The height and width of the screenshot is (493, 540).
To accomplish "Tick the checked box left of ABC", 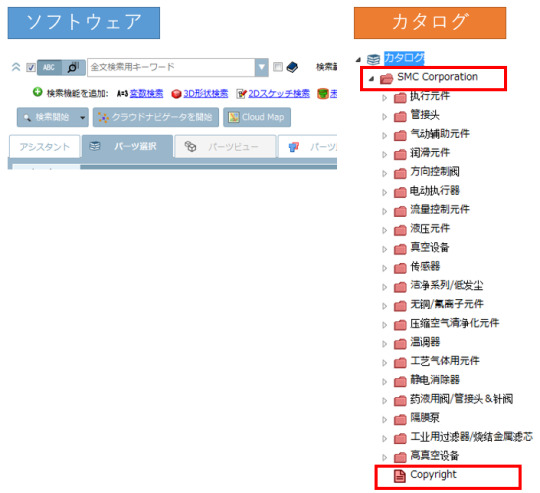I will pos(31,67).
